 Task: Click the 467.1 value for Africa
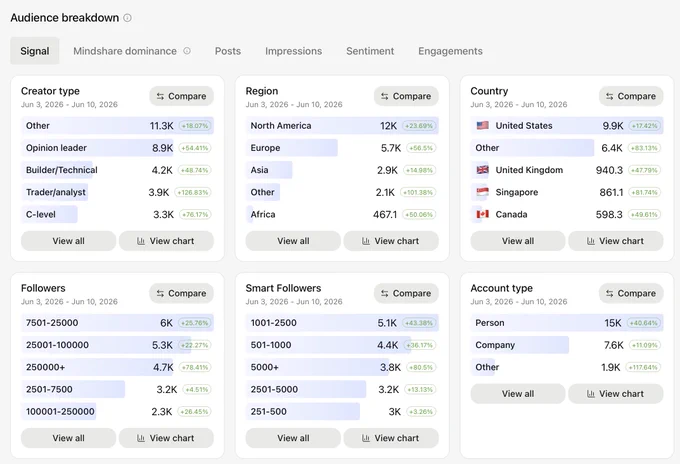point(385,214)
